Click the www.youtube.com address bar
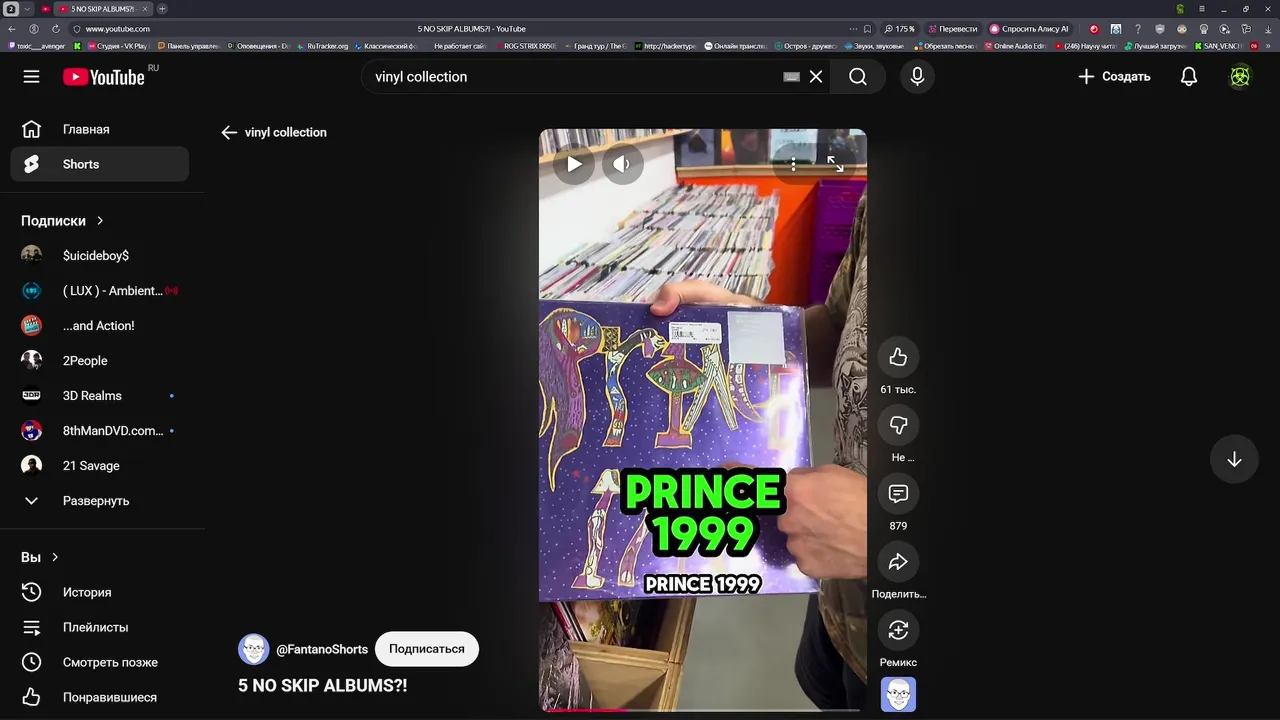Screen dimensions: 1280x720 click(118, 29)
